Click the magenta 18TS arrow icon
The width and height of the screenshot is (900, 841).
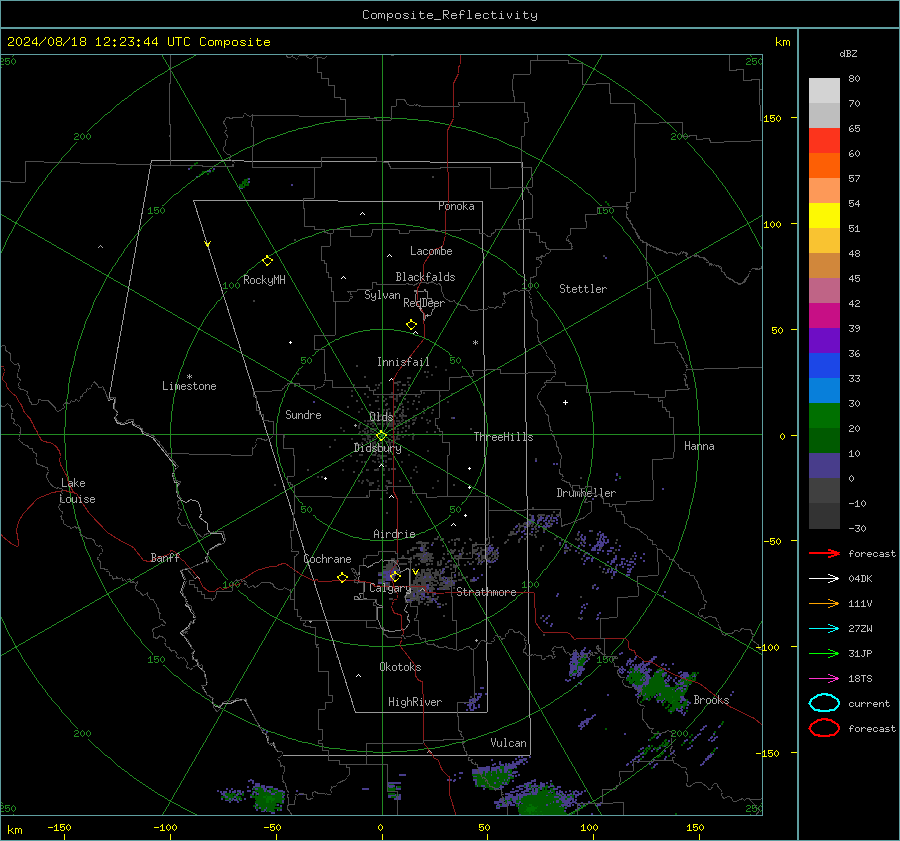click(x=824, y=679)
